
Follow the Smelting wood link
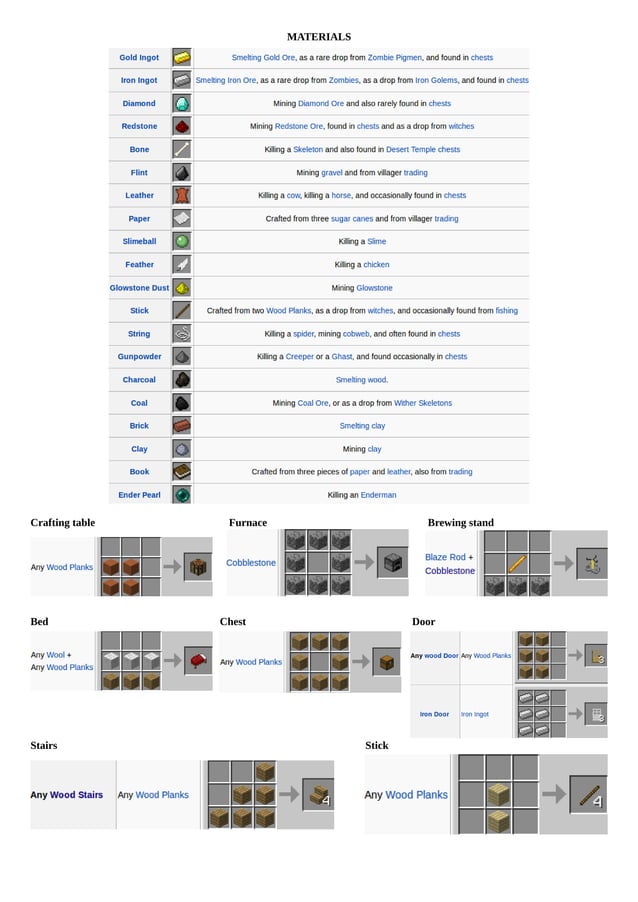coord(362,380)
